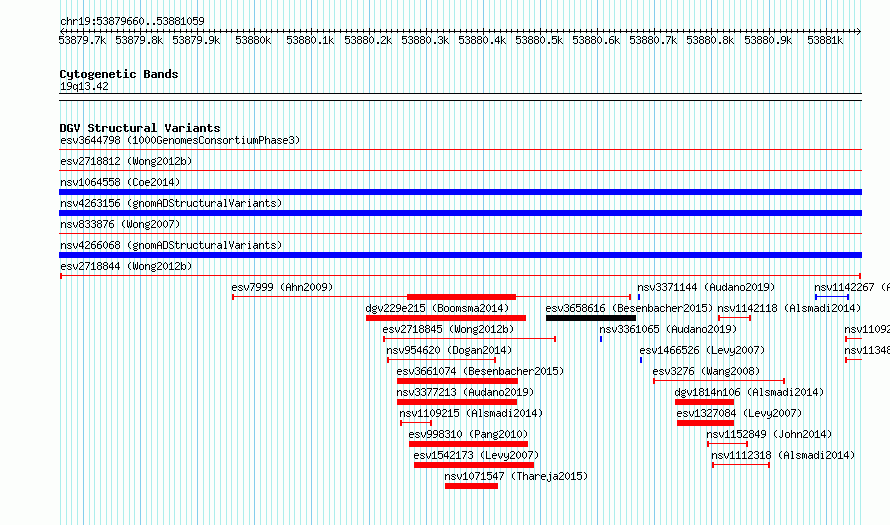890x525 pixels.
Task: Select red bar under nsv3377213
Action: pos(457,402)
